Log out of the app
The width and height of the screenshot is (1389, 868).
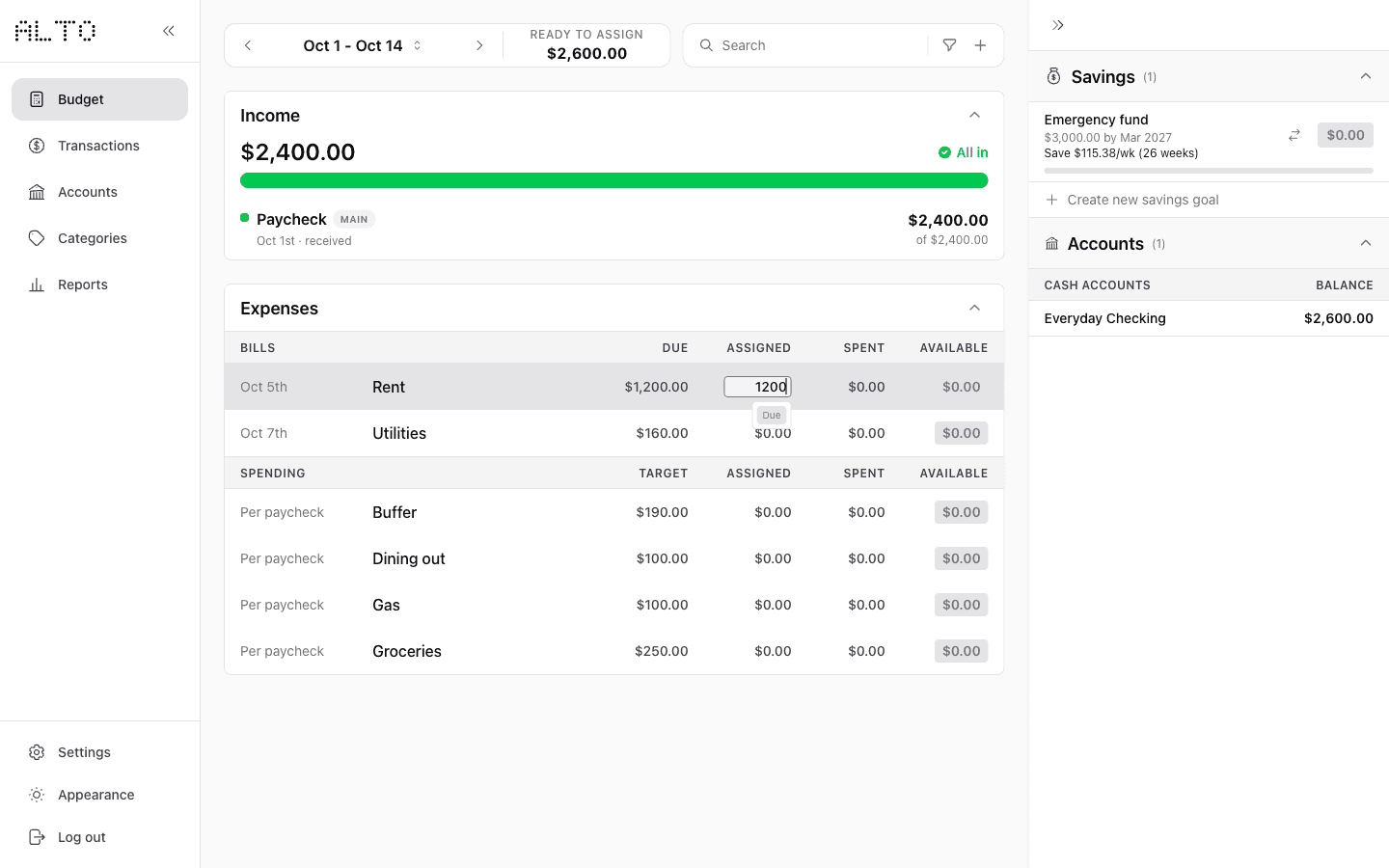[99, 837]
